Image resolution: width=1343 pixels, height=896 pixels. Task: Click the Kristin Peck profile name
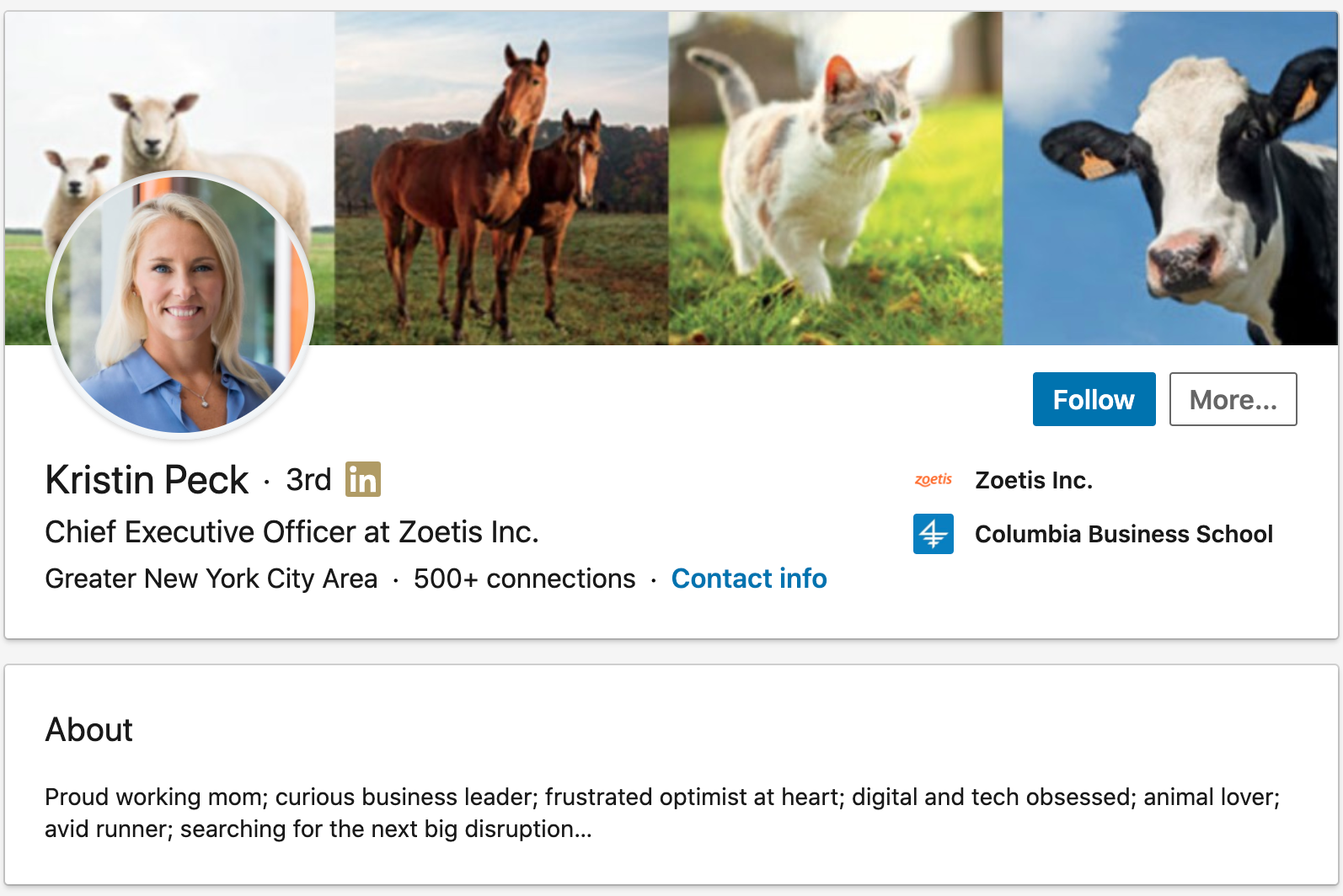click(147, 480)
